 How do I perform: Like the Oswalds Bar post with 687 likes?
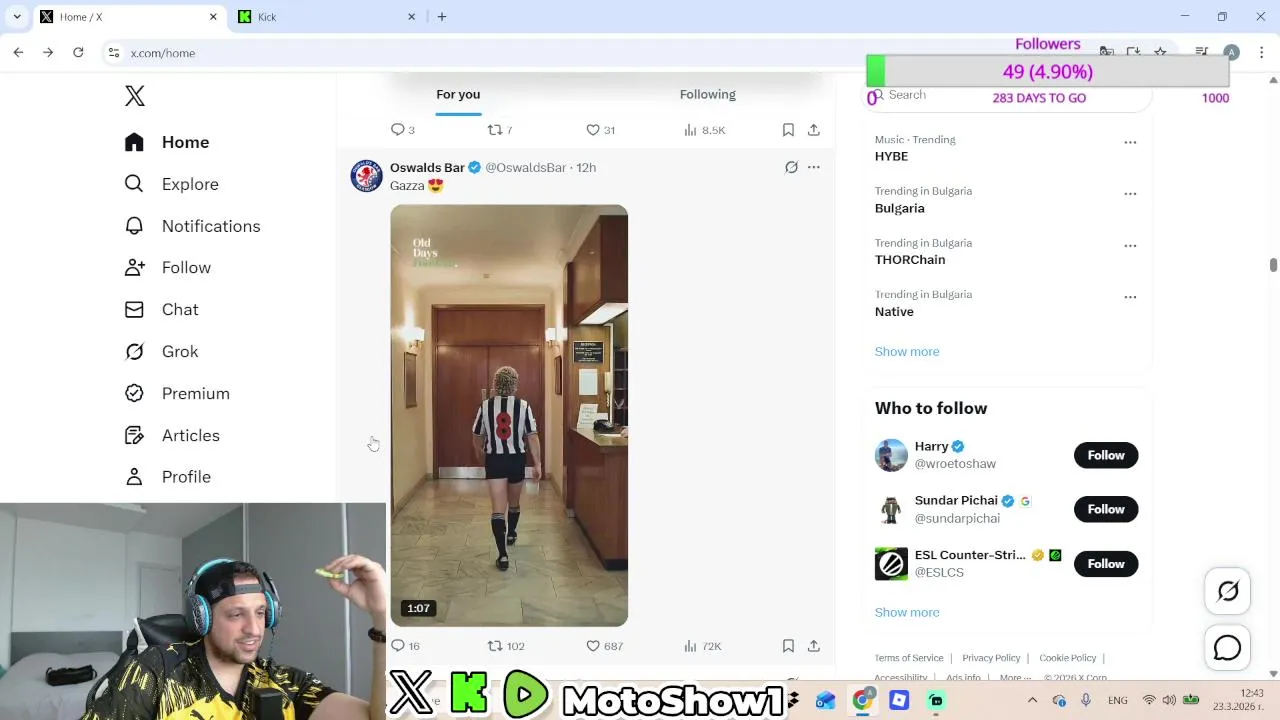pos(604,646)
